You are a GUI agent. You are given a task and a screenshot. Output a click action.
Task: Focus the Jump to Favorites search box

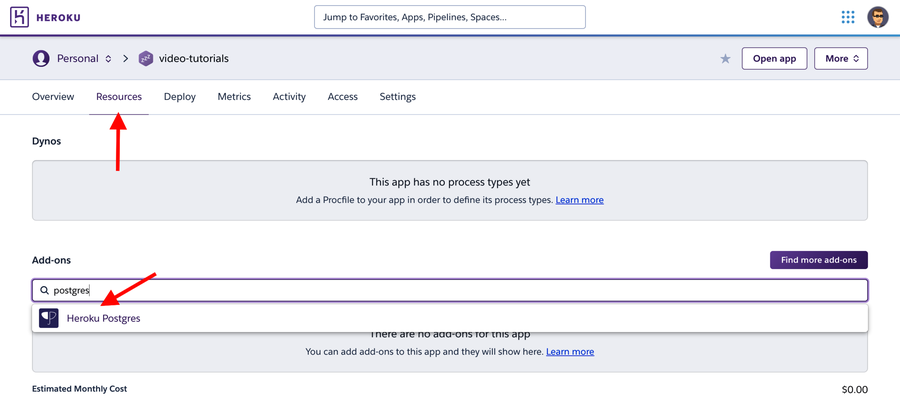450,17
